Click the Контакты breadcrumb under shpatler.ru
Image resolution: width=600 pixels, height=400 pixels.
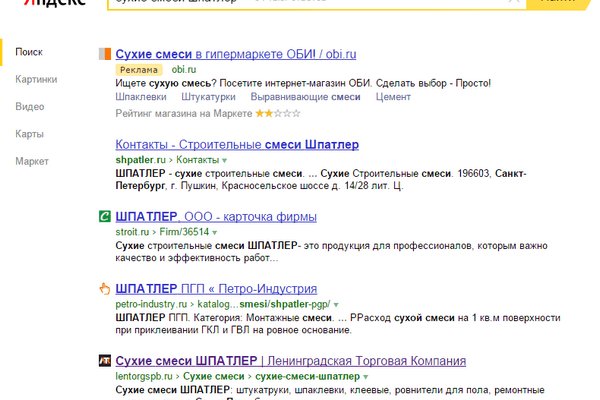click(197, 160)
